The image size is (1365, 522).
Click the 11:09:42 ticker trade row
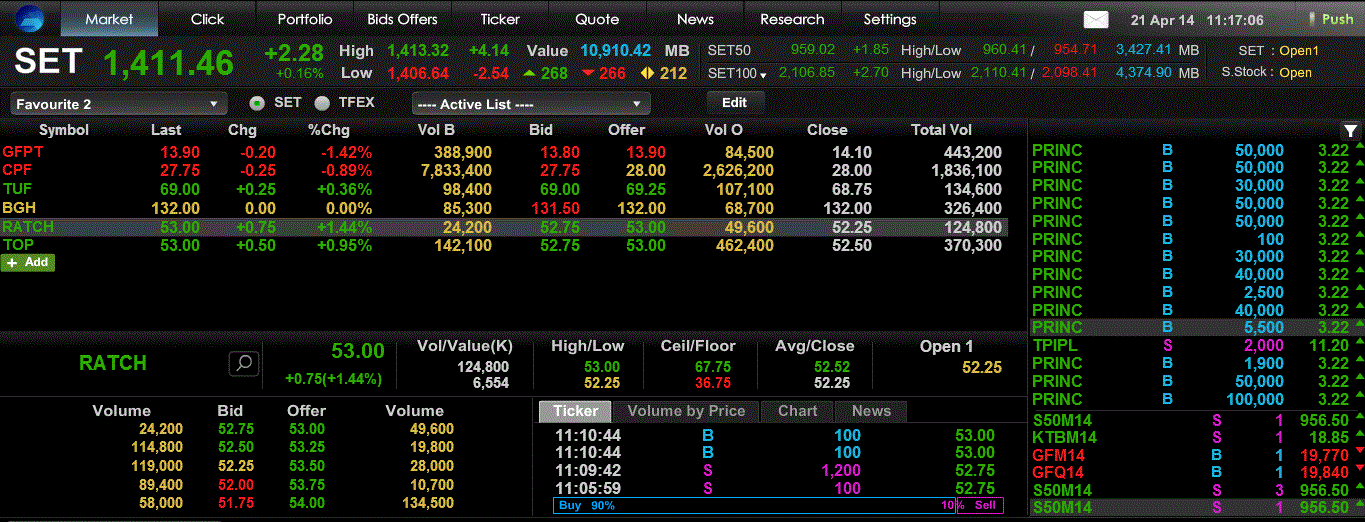(775, 471)
